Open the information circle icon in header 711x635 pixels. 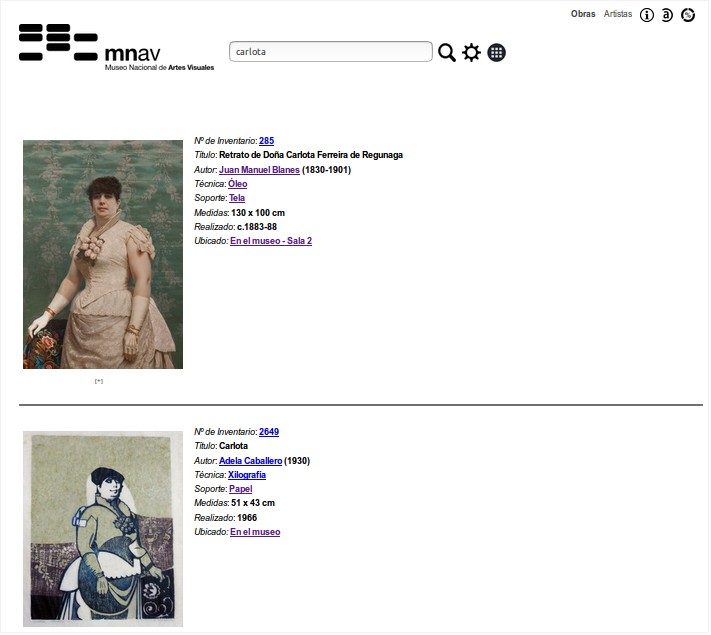(647, 15)
